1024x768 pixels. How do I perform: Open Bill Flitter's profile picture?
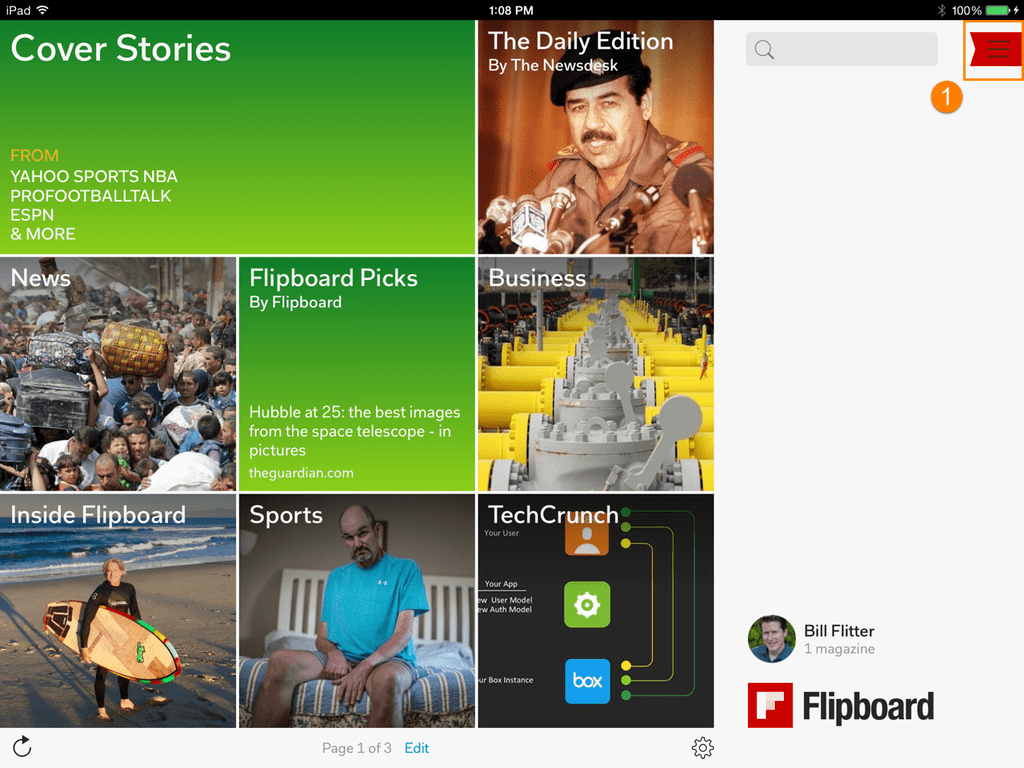click(x=771, y=639)
